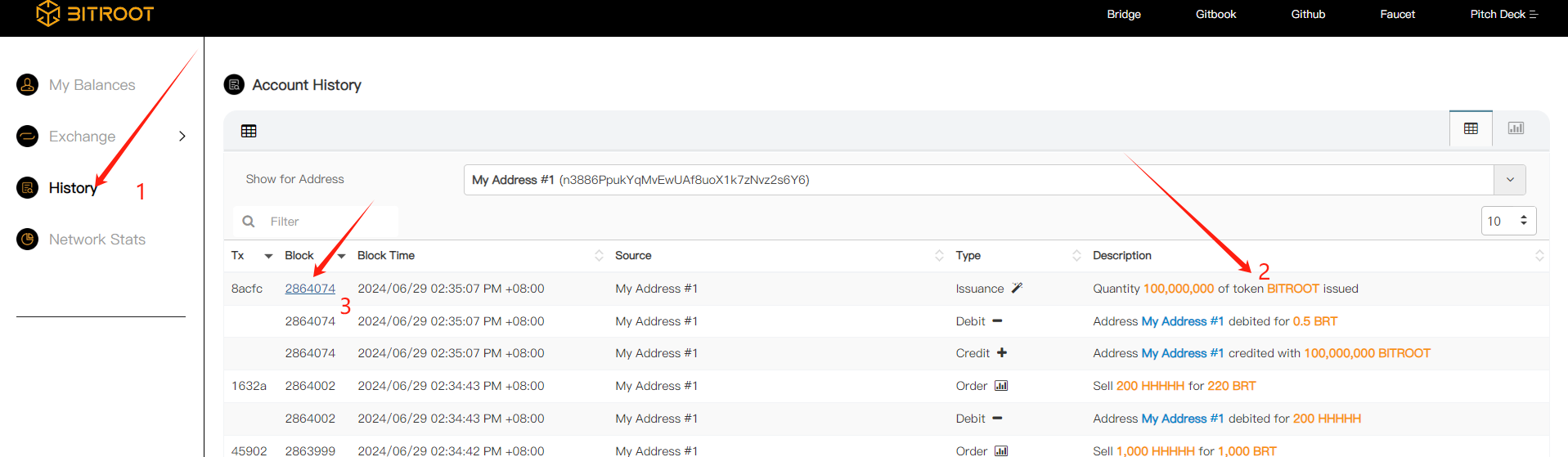Click the Account History heading
1568x457 pixels.
click(x=307, y=85)
